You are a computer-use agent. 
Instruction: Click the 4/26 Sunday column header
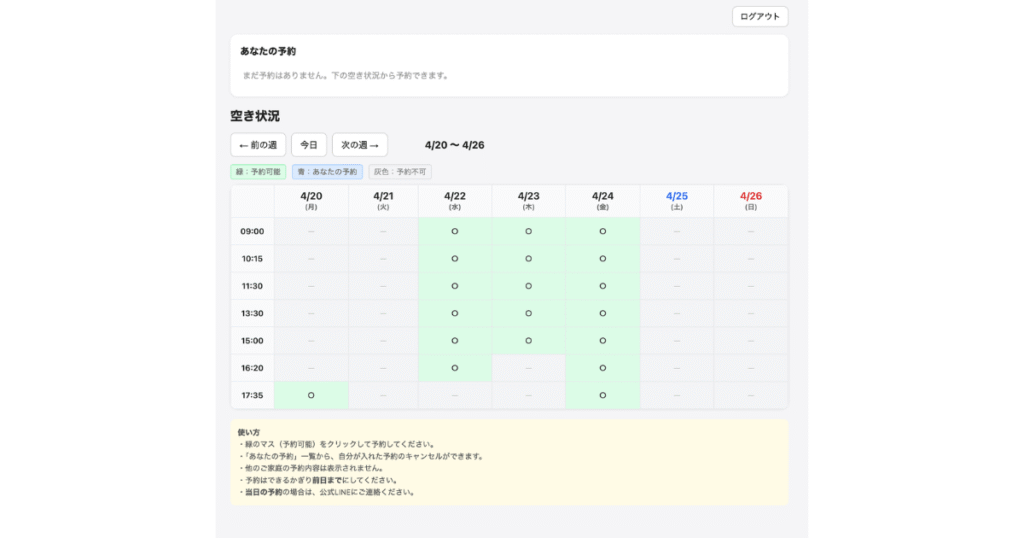tap(751, 201)
